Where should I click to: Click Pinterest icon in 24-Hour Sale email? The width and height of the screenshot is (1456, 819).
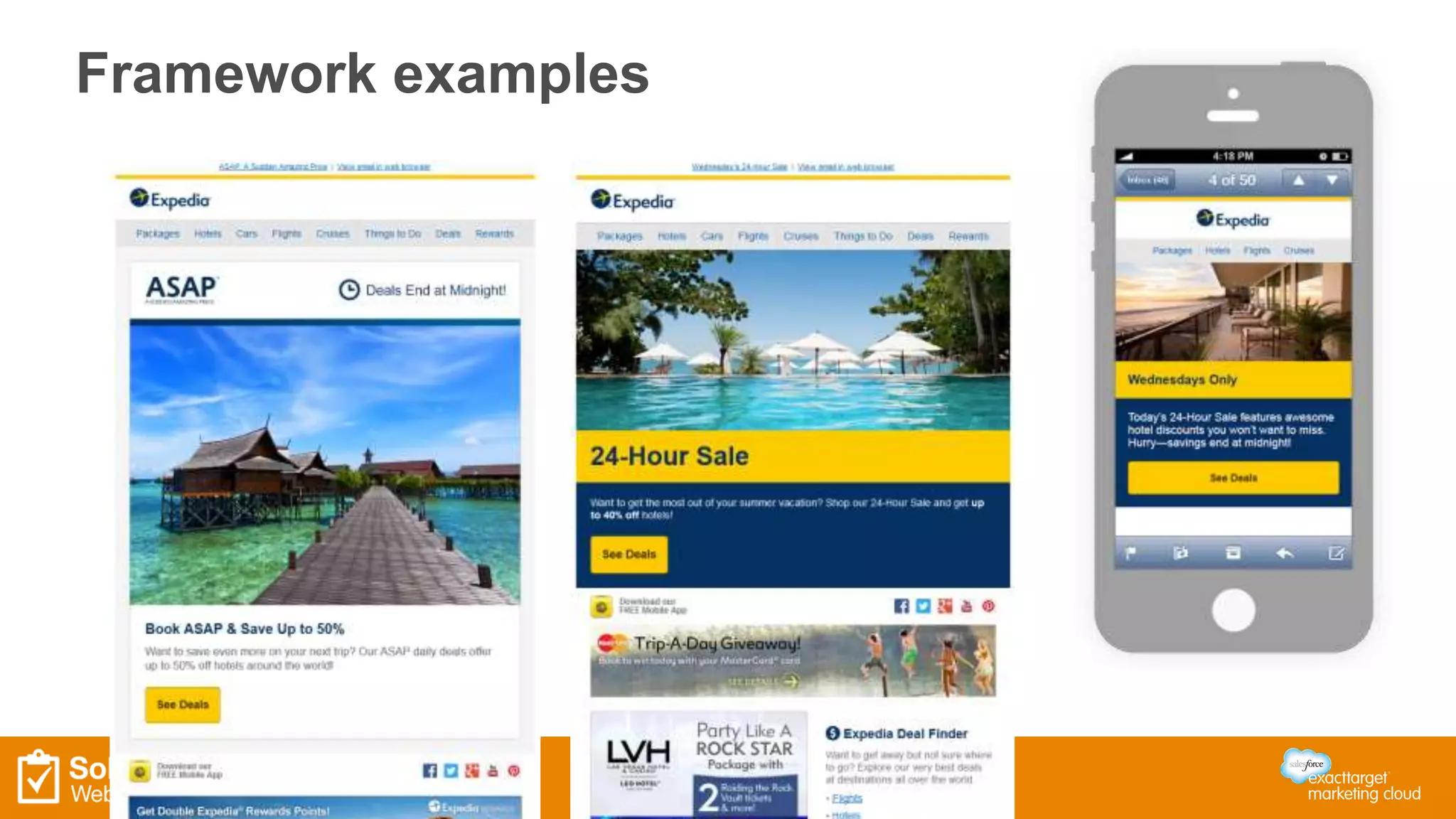988,606
